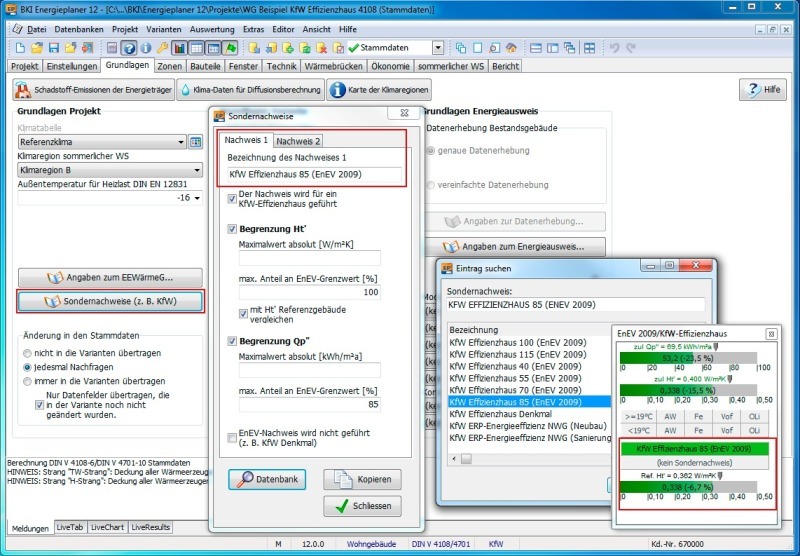Image resolution: width=800 pixels, height=556 pixels.
Task: Click the variant icon with checkmark box
Action: 339,48
